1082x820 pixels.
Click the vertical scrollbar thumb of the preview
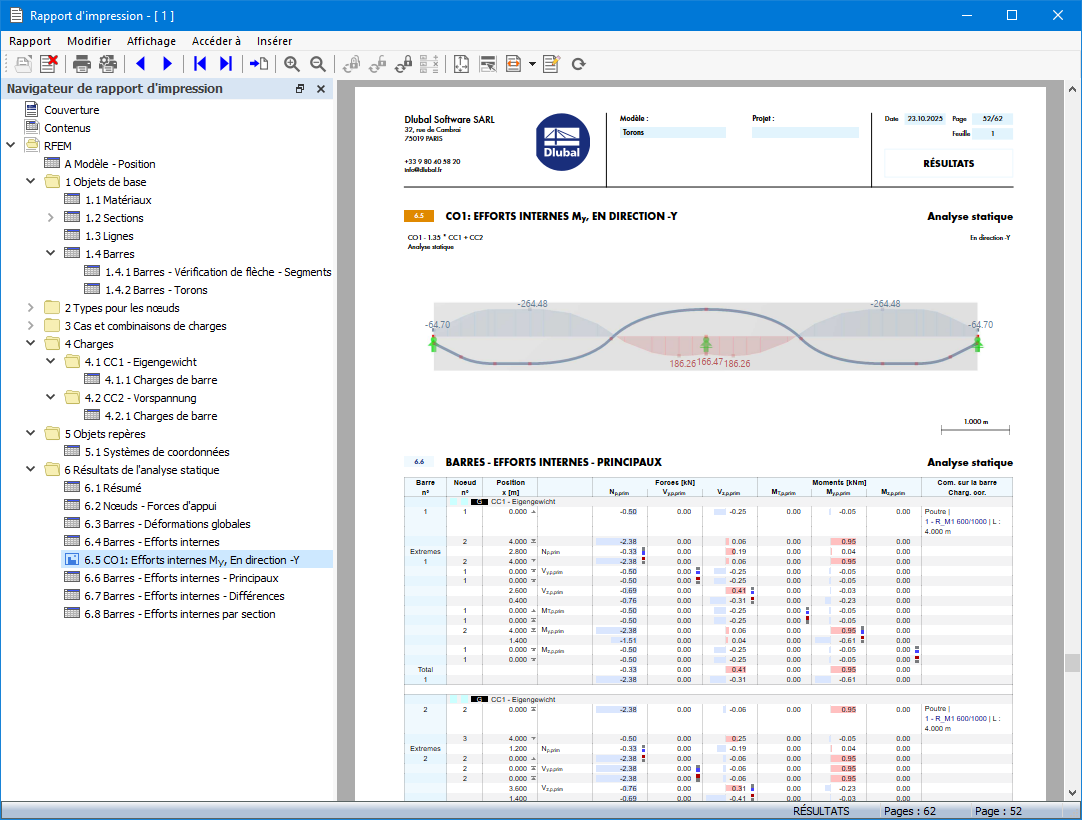(1072, 663)
